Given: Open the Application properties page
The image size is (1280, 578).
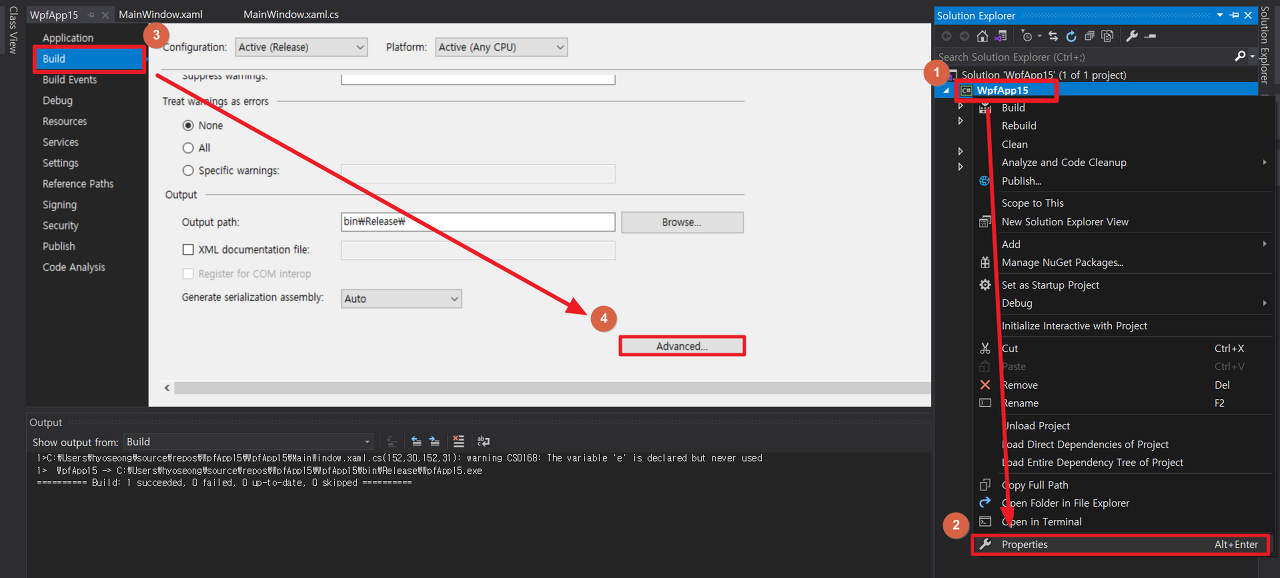Looking at the screenshot, I should [68, 38].
